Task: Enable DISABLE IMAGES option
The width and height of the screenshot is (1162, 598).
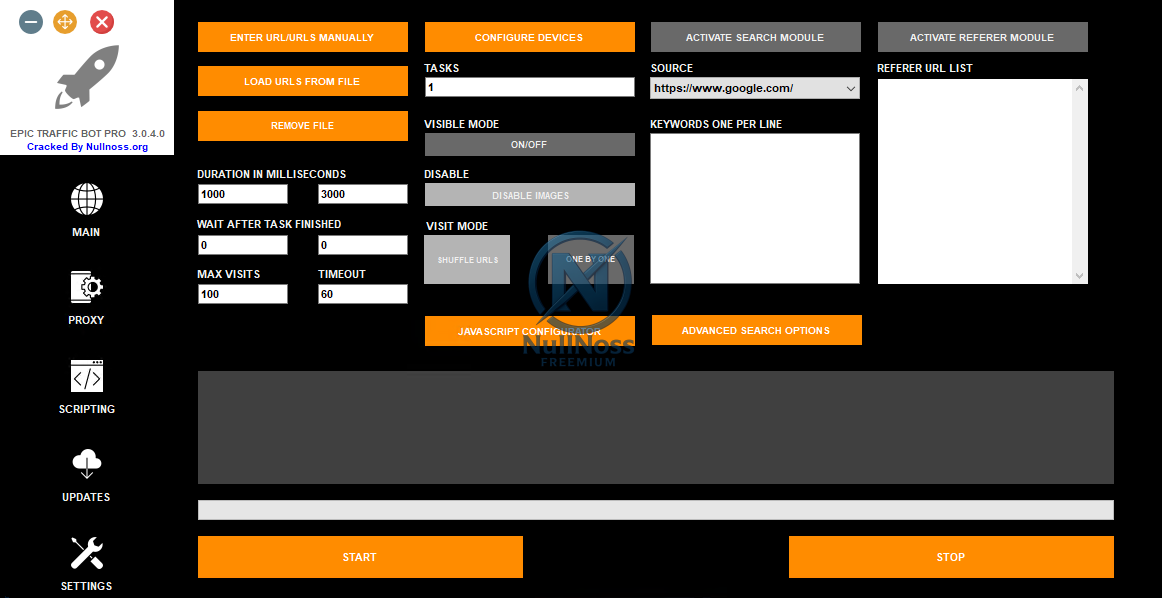Action: (529, 194)
